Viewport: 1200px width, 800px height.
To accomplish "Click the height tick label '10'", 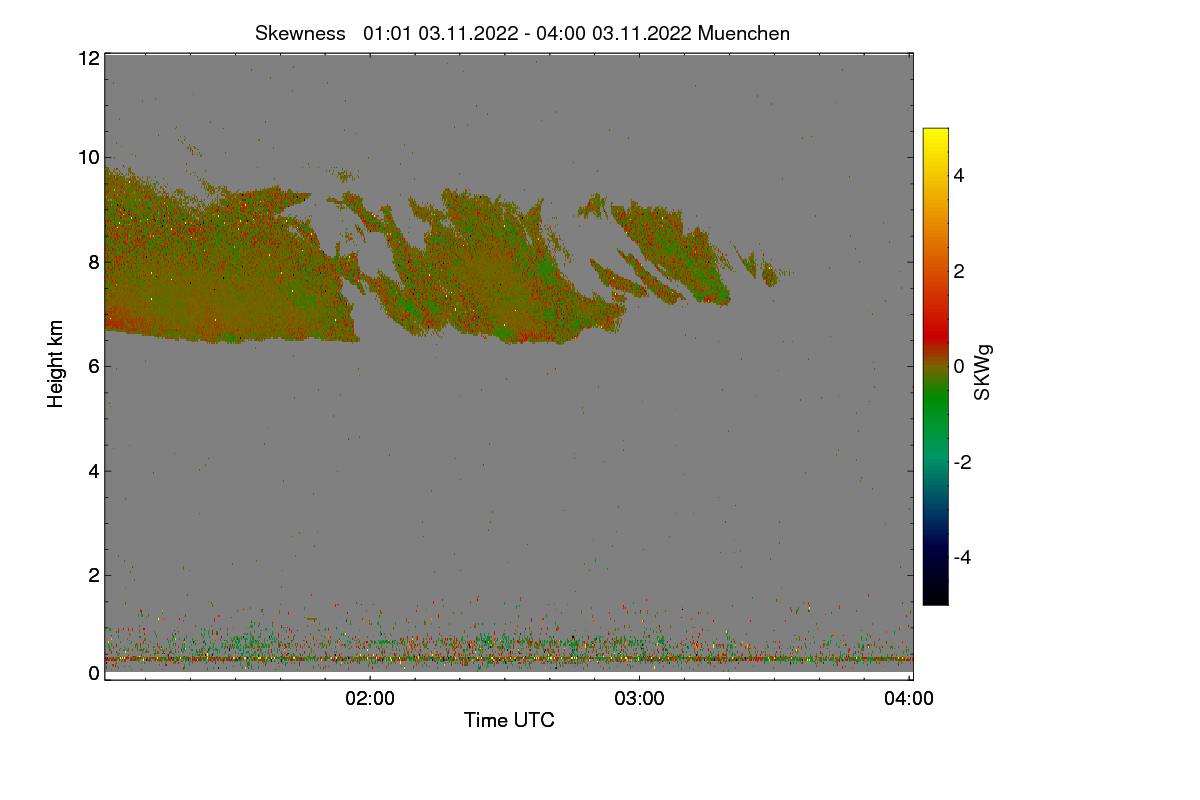I will click(x=88, y=156).
